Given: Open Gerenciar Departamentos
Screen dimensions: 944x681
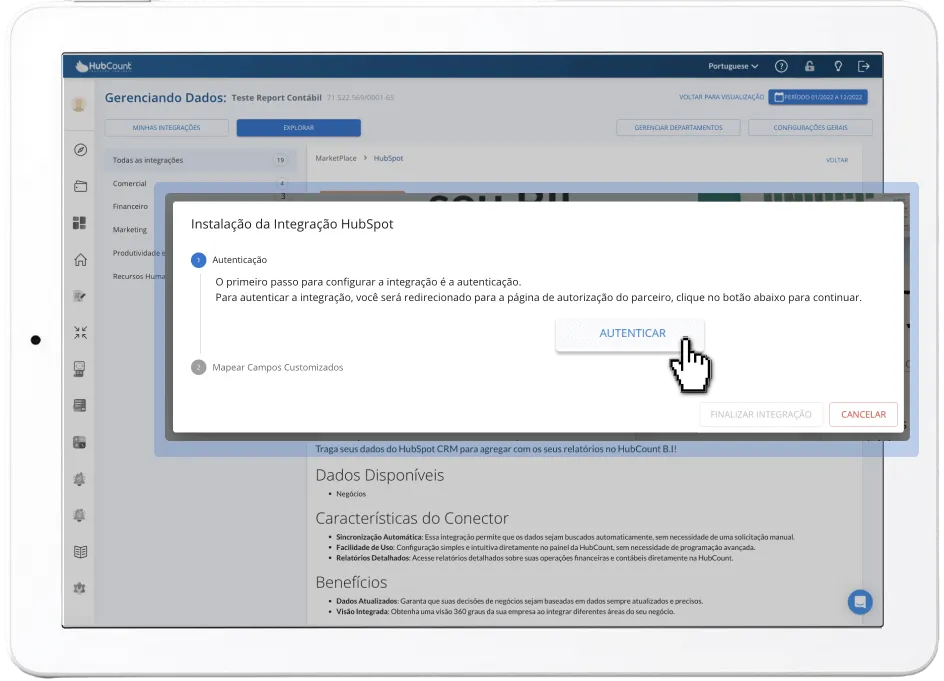Looking at the screenshot, I should click(x=678, y=128).
